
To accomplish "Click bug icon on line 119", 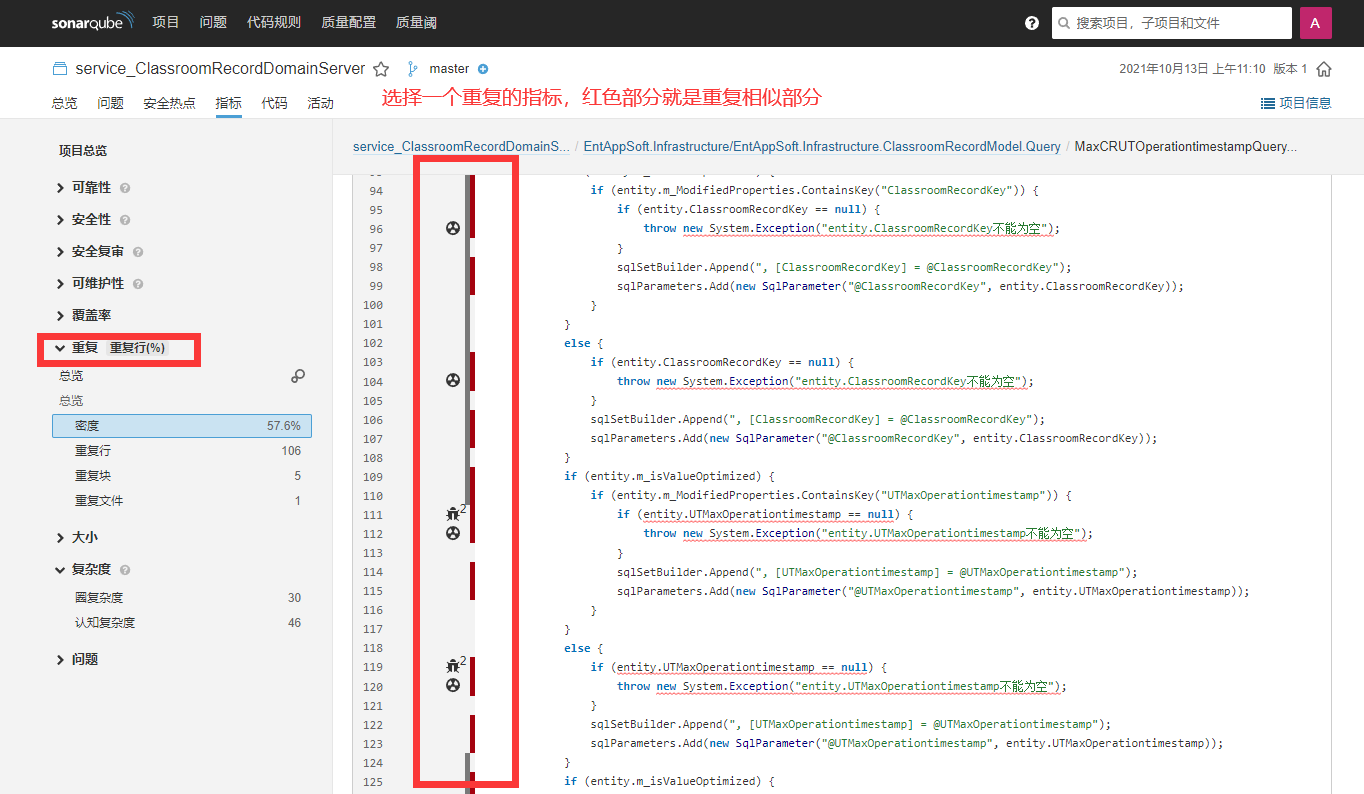I will [452, 666].
